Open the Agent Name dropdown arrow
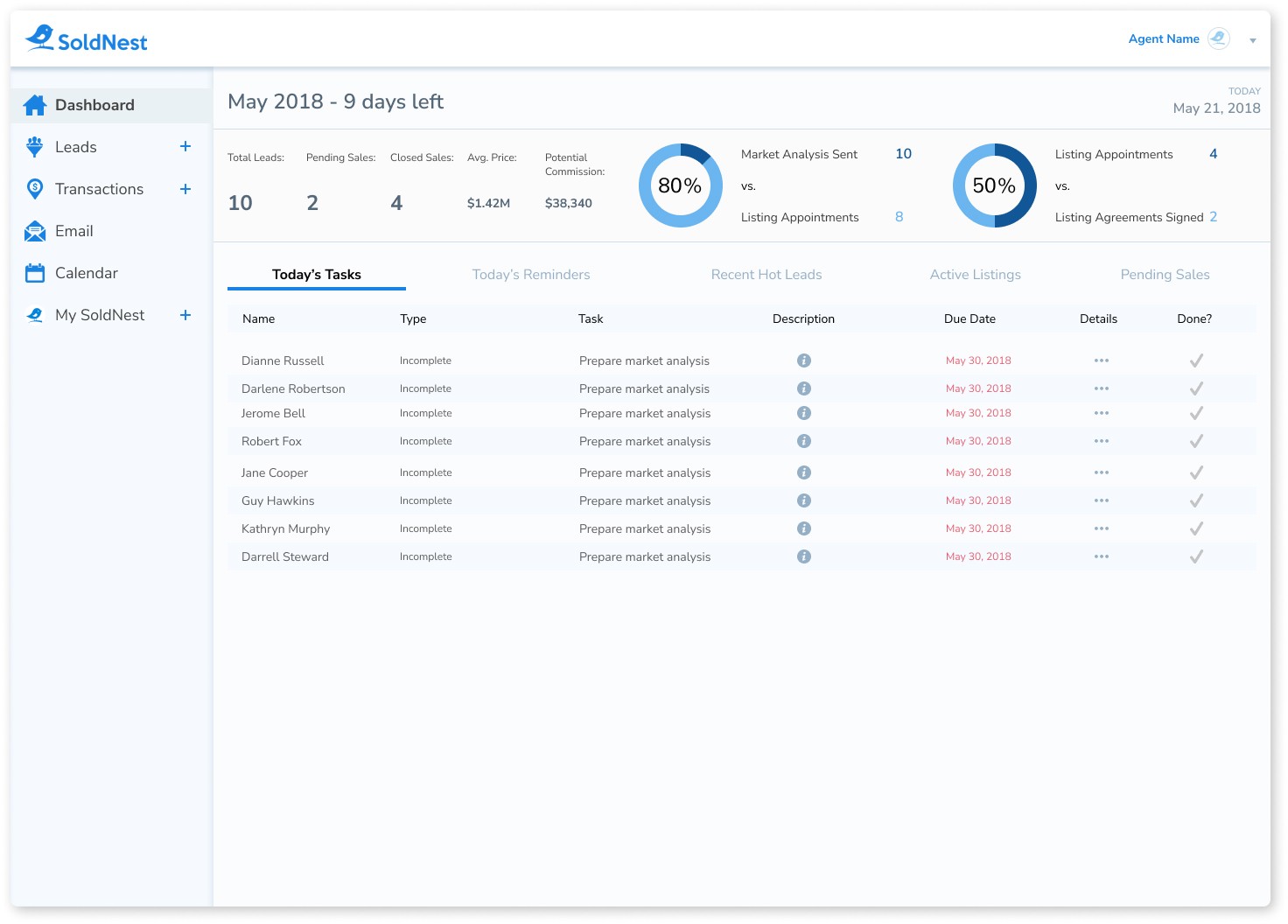 [x=1253, y=40]
